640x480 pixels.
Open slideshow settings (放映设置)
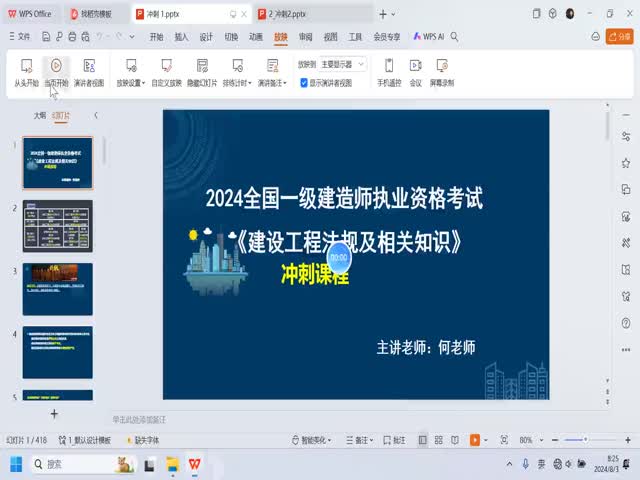point(131,73)
